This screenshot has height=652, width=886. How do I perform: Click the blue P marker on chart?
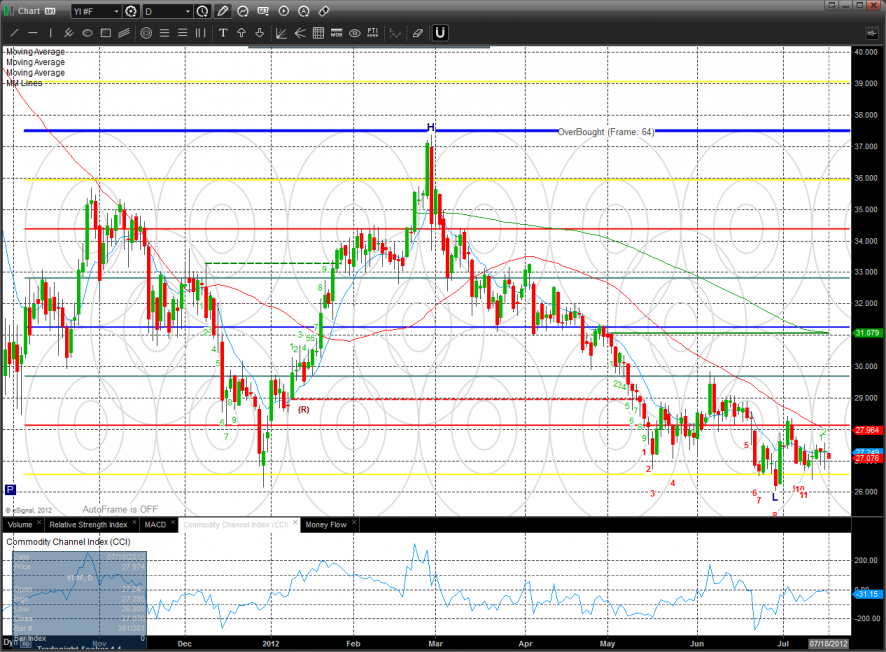point(11,490)
